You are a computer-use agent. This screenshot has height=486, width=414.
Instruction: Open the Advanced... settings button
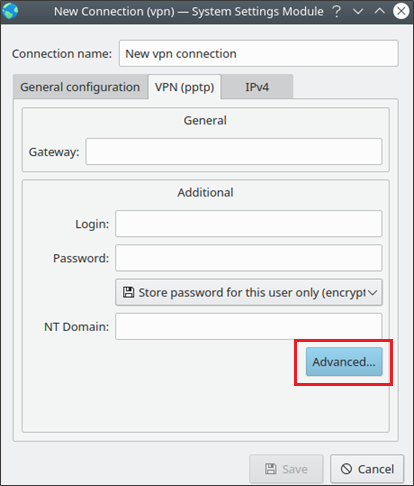click(x=344, y=362)
